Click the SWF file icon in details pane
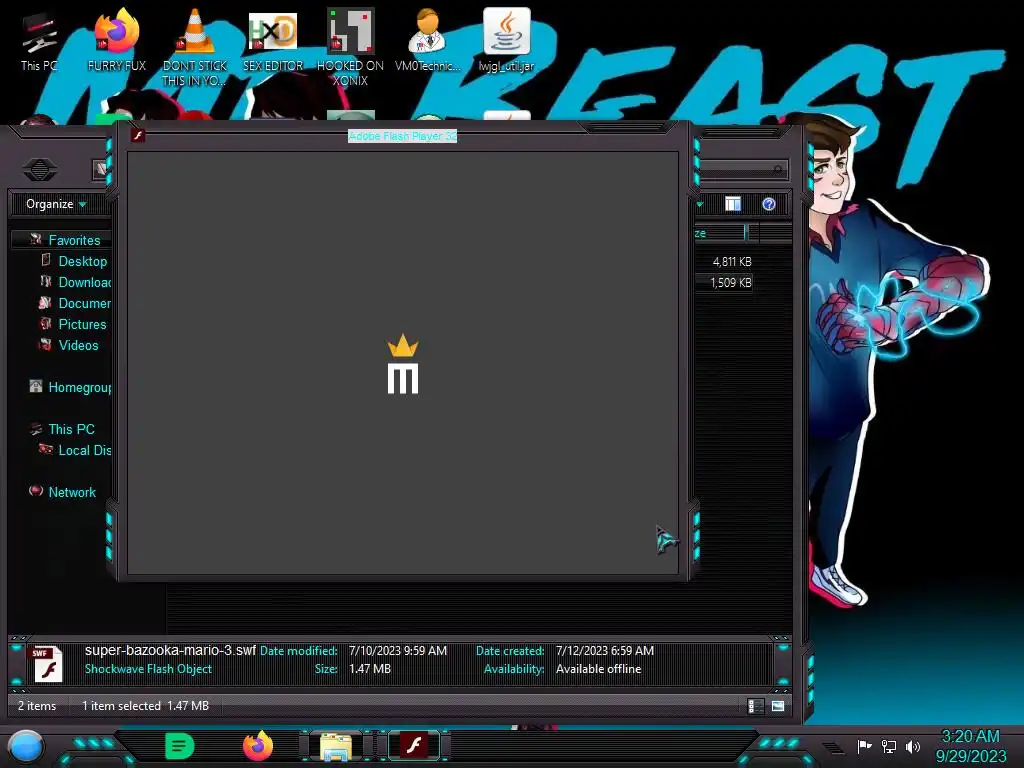The height and width of the screenshot is (768, 1024). pos(48,664)
